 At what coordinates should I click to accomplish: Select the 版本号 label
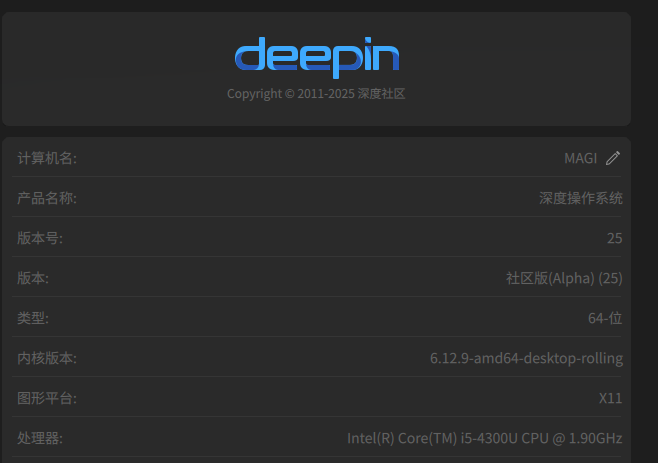(x=40, y=238)
